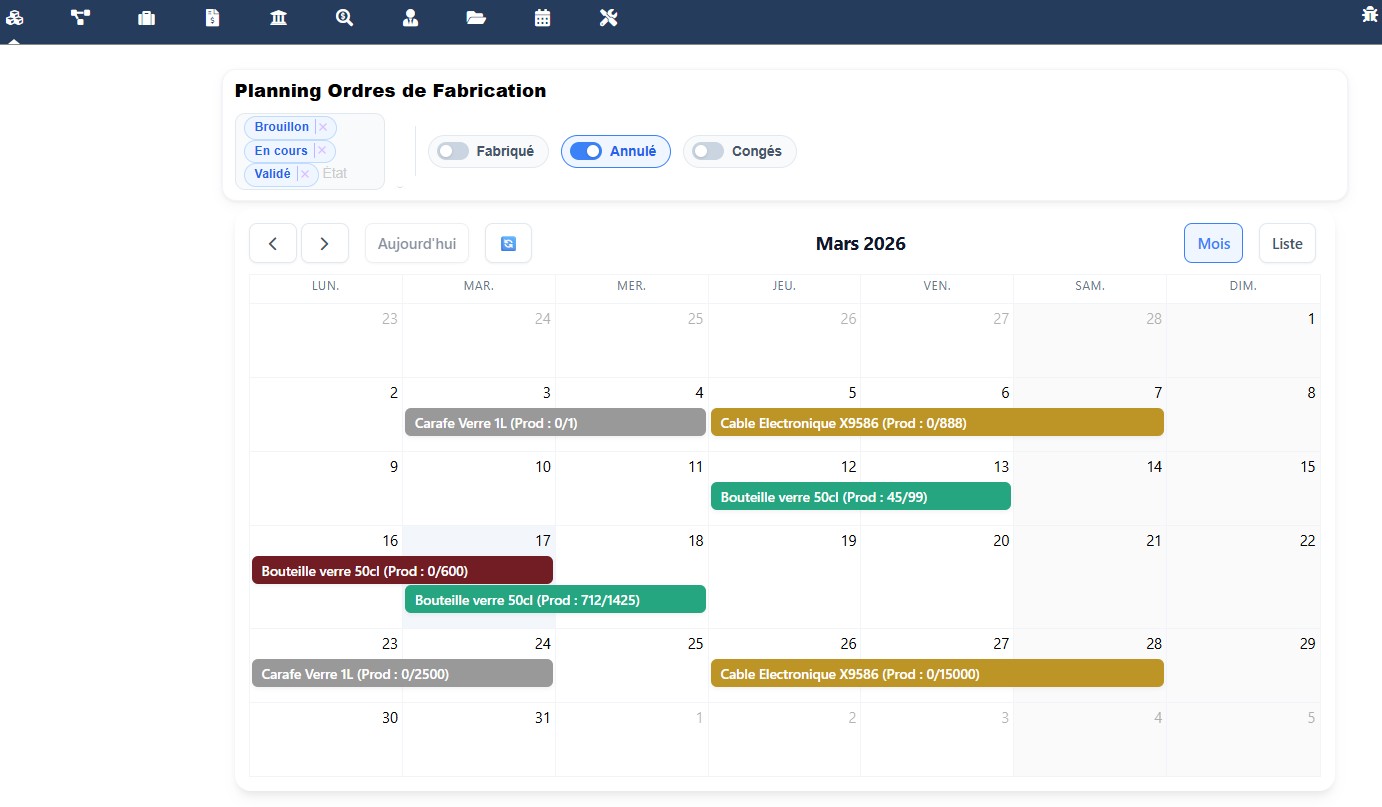Image resolution: width=1382 pixels, height=807 pixels.
Task: Click the calendar Agenda icon in top bar
Action: (x=542, y=17)
